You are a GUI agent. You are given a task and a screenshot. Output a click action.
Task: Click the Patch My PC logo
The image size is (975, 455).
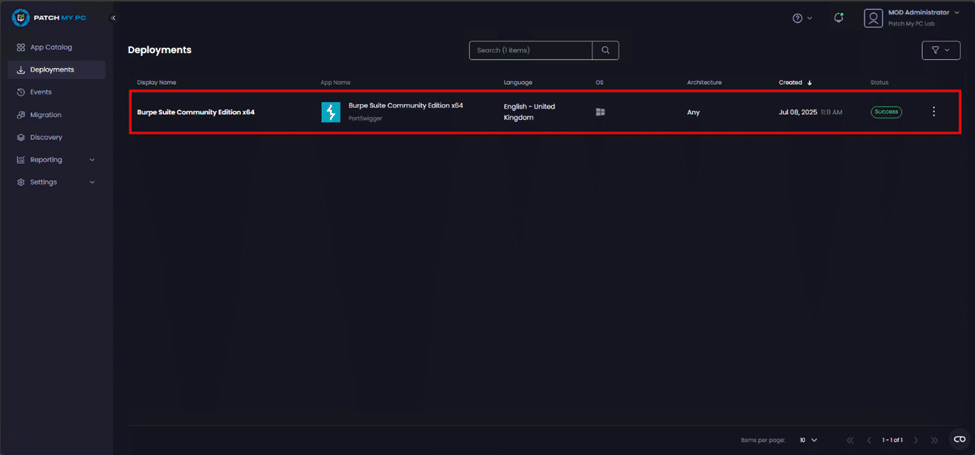click(x=48, y=18)
